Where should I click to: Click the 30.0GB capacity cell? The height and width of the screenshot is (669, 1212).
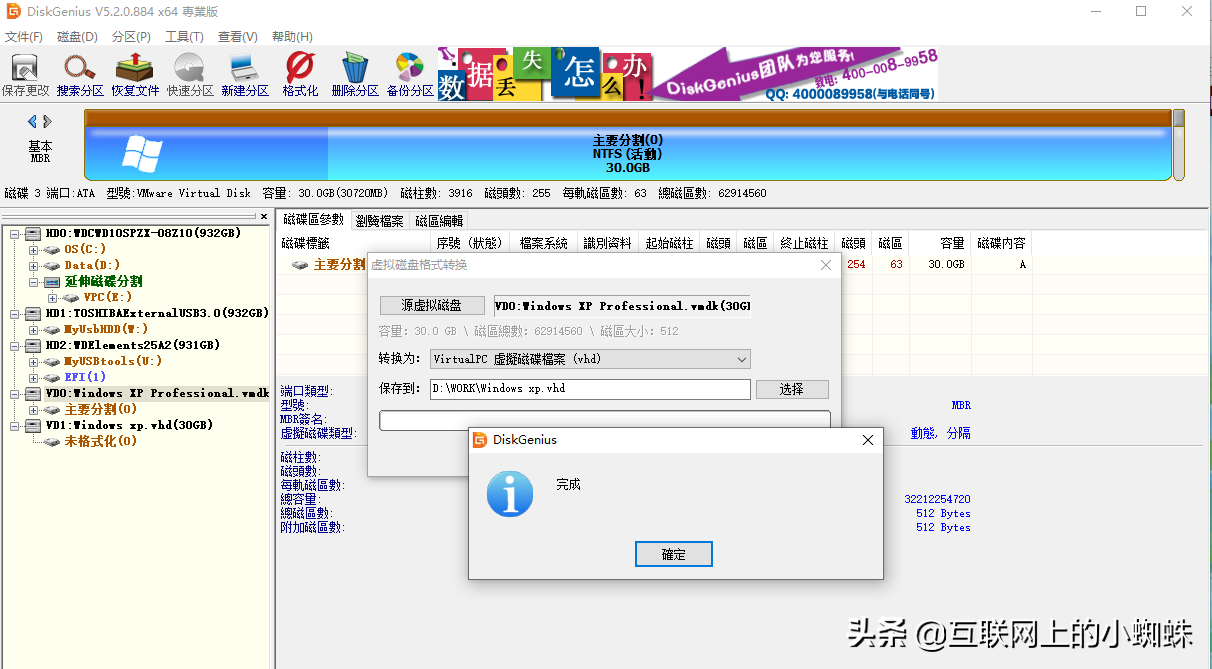click(946, 264)
